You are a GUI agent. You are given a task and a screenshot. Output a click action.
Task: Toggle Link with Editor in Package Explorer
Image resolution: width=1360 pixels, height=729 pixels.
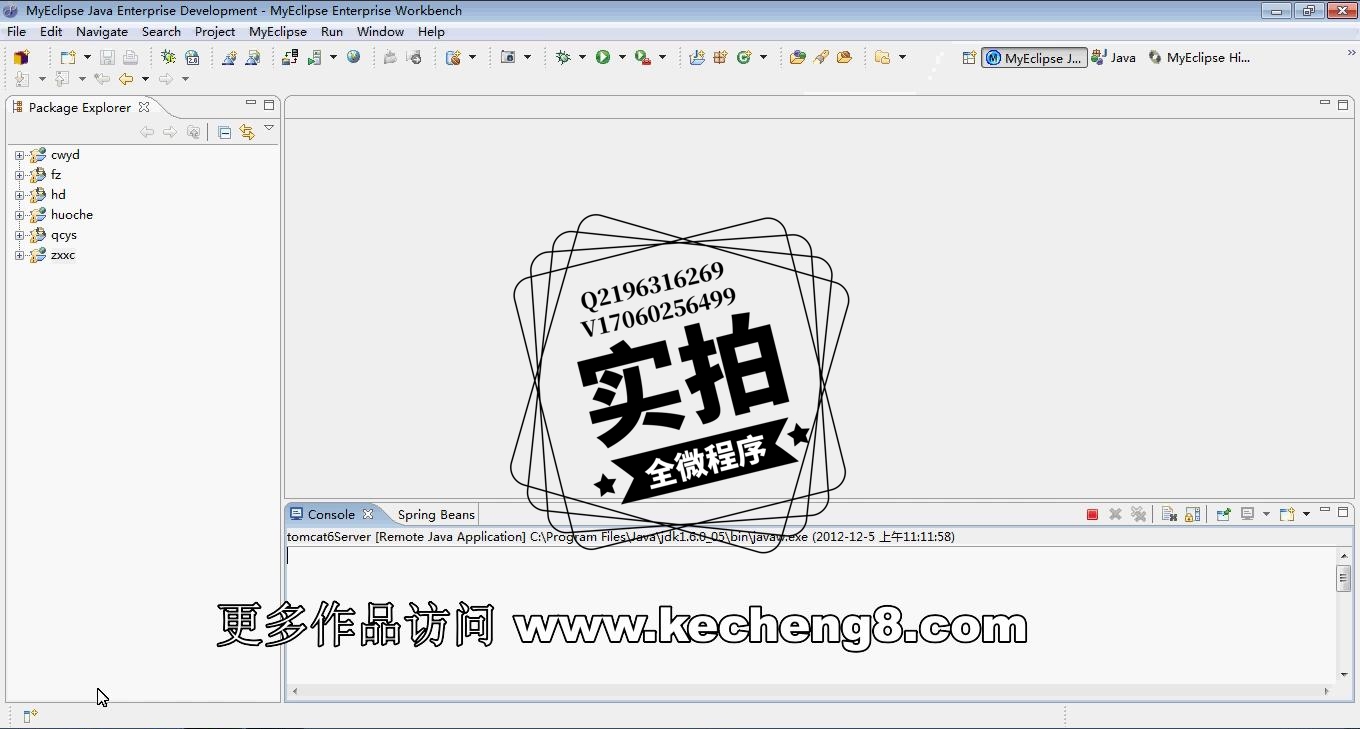pos(247,132)
